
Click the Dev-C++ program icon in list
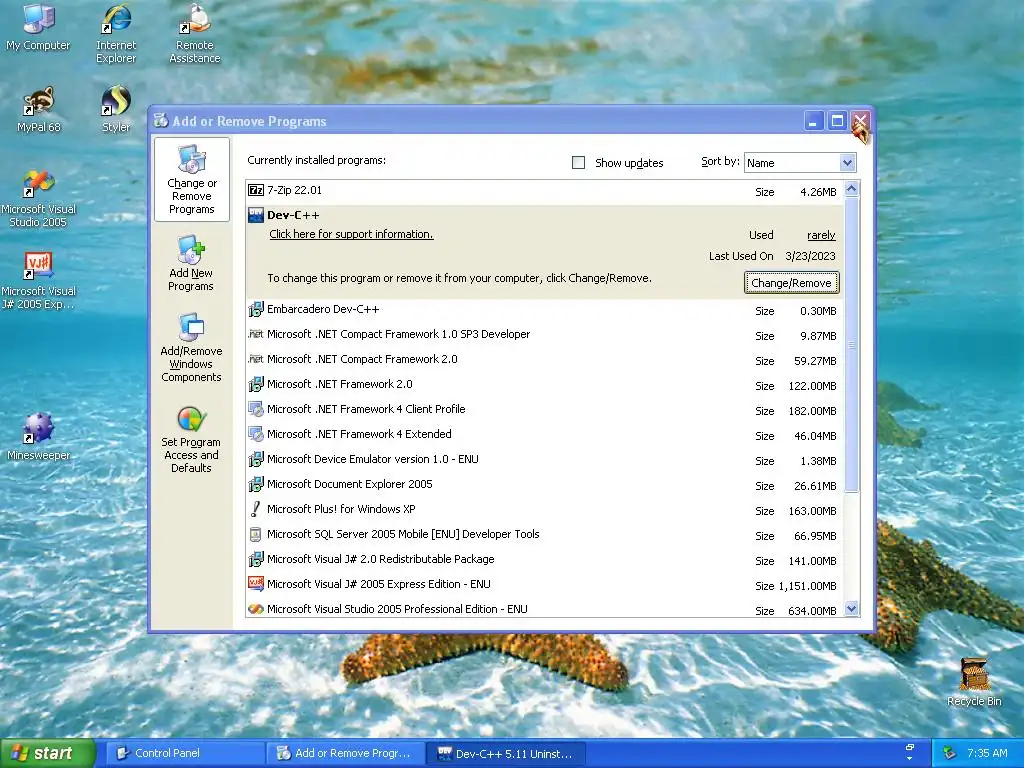click(x=255, y=215)
